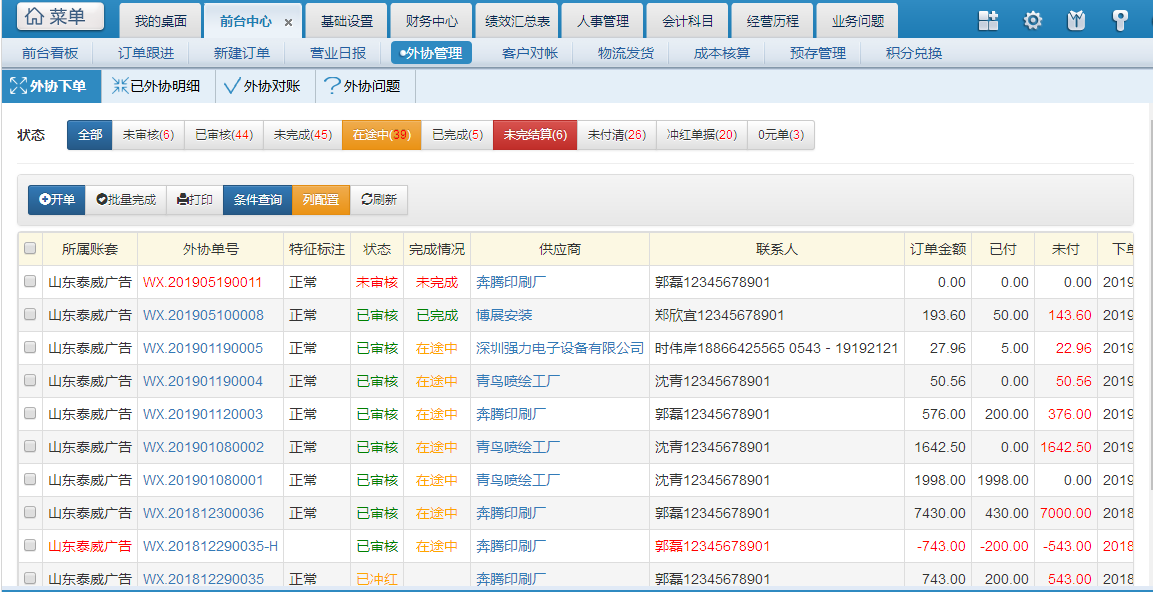Open settings gear icon in header
Viewport: 1154px width, 593px height.
point(1033,21)
